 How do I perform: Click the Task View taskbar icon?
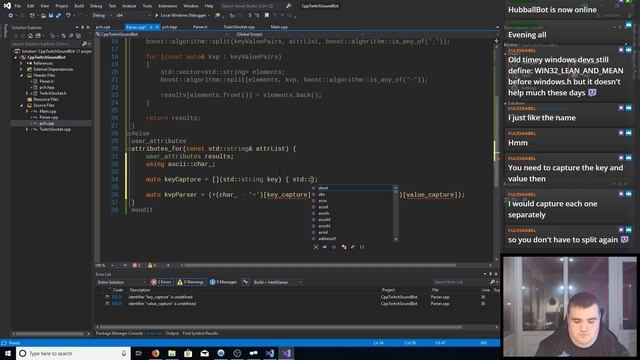[139, 353]
